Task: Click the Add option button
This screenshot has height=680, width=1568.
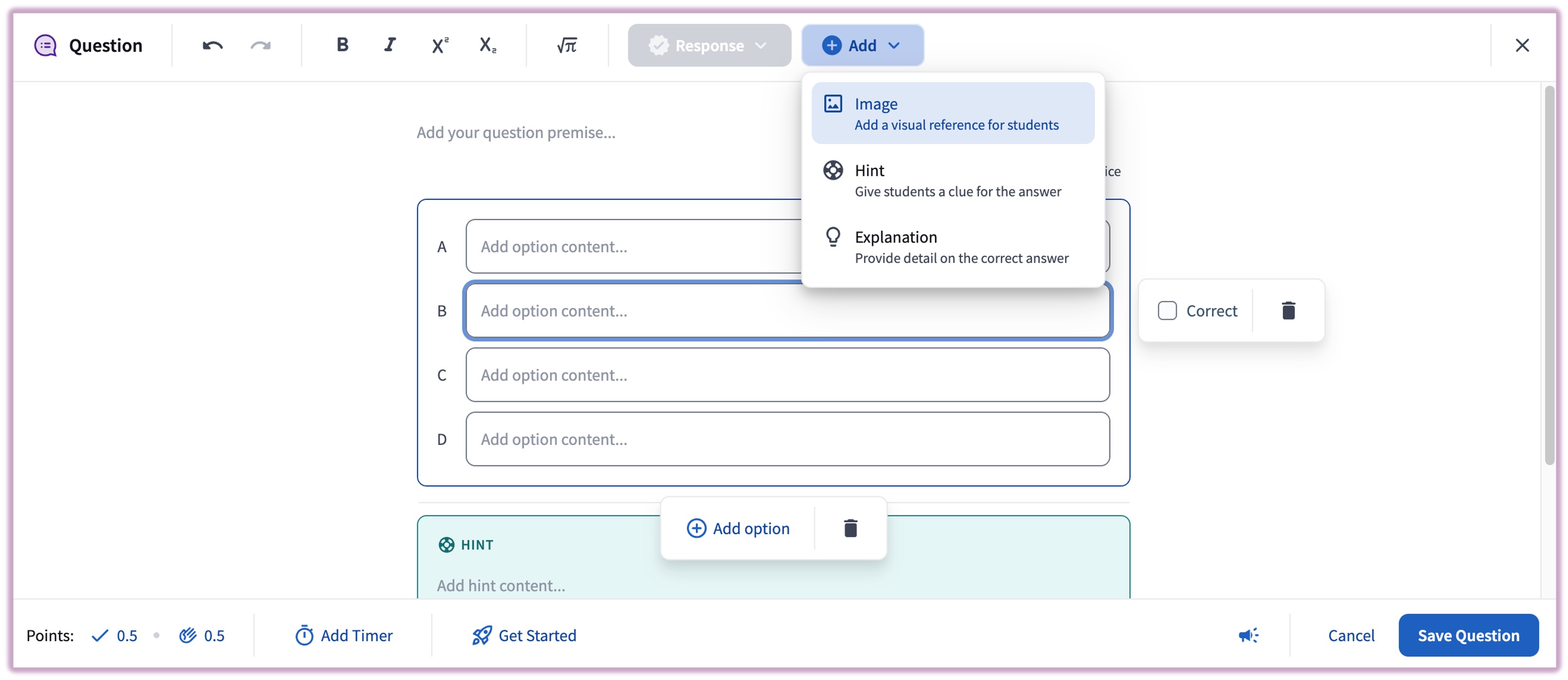Action: [738, 529]
